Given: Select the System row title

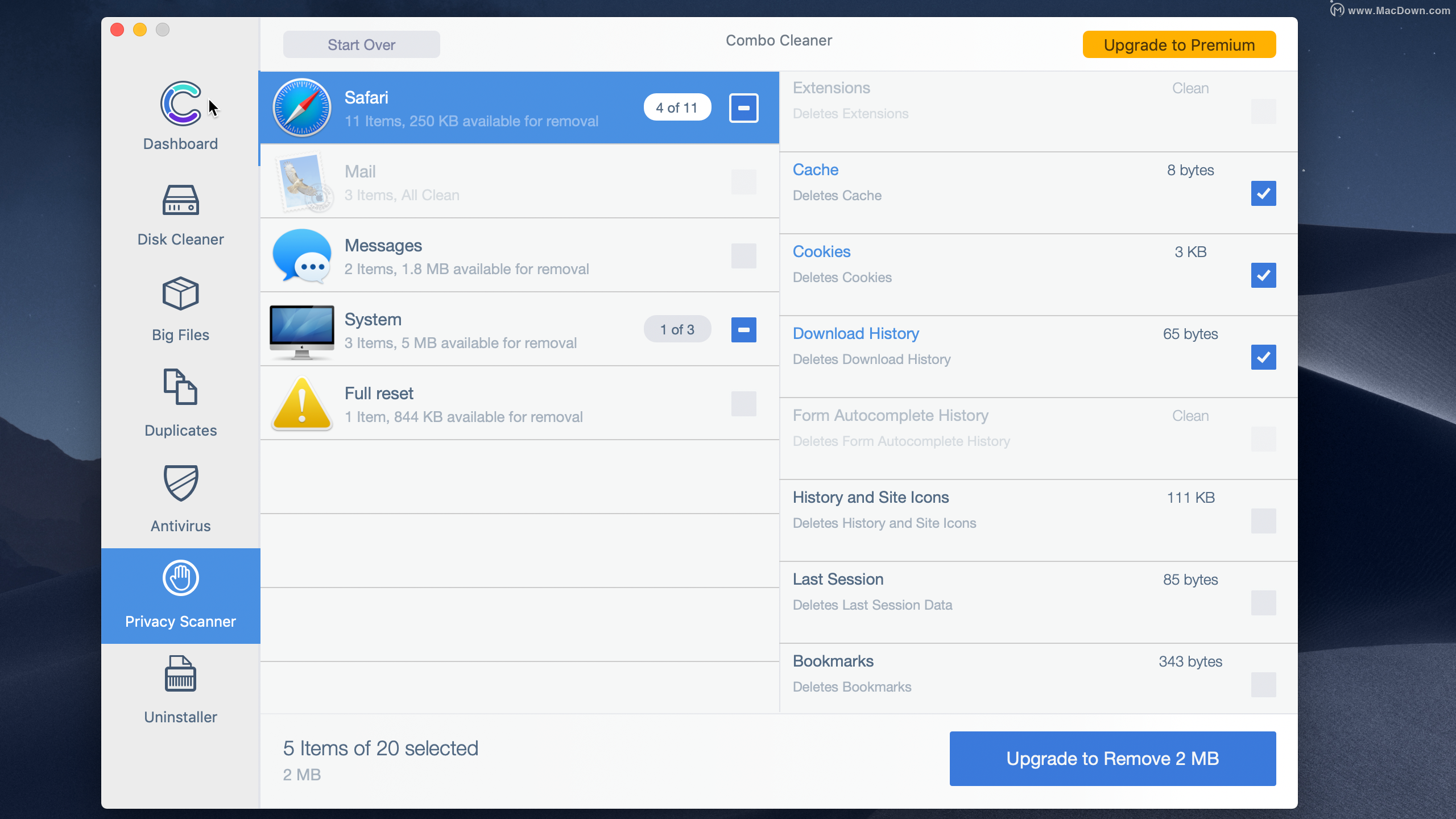Looking at the screenshot, I should [373, 320].
